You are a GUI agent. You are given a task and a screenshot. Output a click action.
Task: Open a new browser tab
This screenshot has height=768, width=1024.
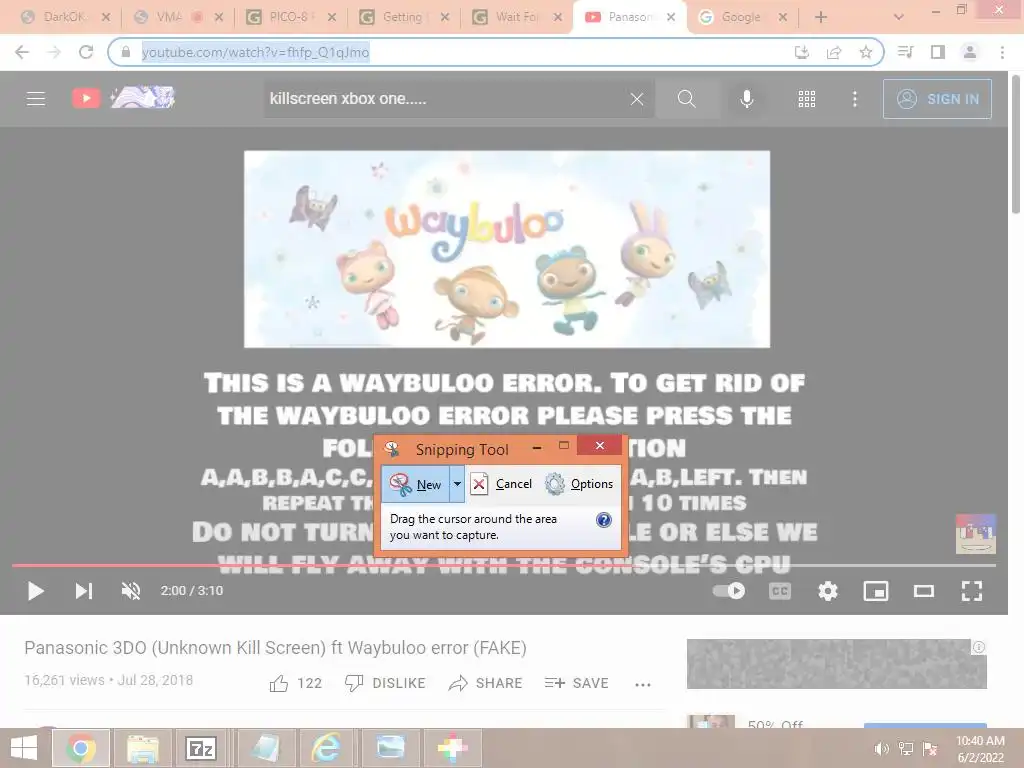pos(821,17)
